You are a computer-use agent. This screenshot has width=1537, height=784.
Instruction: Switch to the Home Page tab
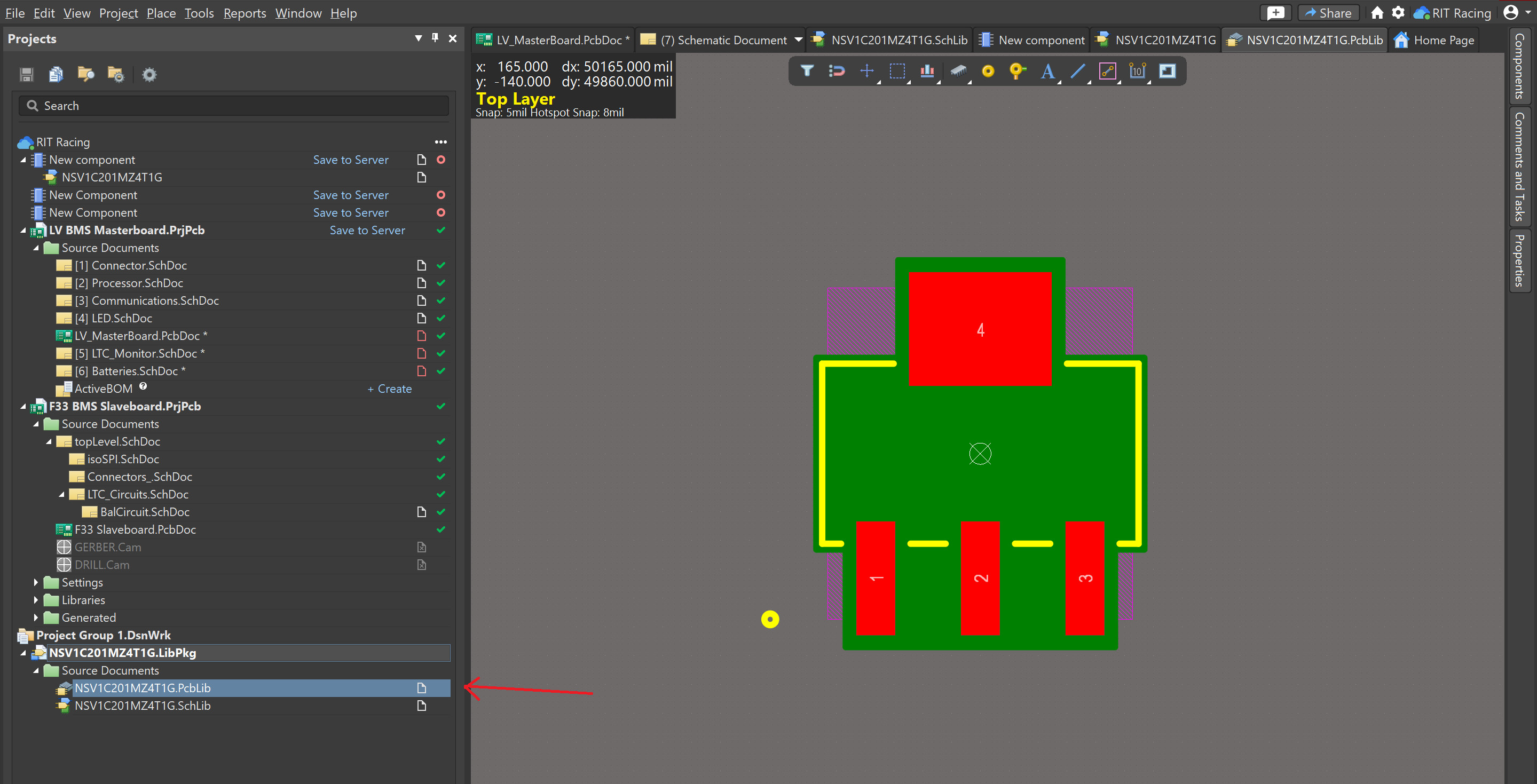(1434, 40)
